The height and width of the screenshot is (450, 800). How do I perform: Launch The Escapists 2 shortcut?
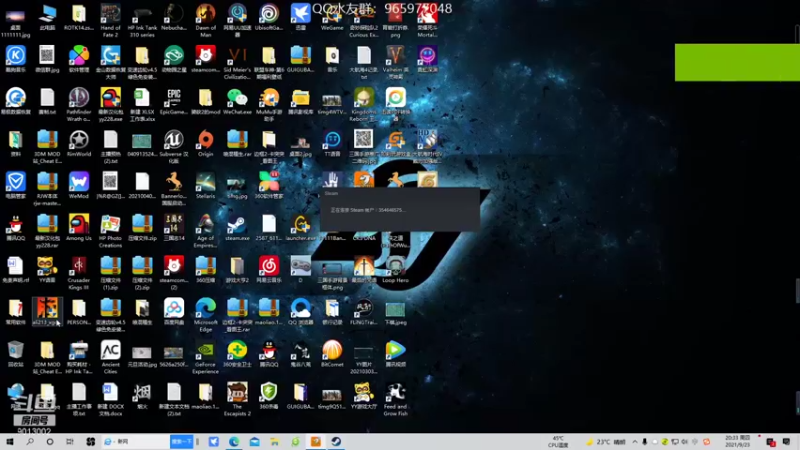[237, 399]
